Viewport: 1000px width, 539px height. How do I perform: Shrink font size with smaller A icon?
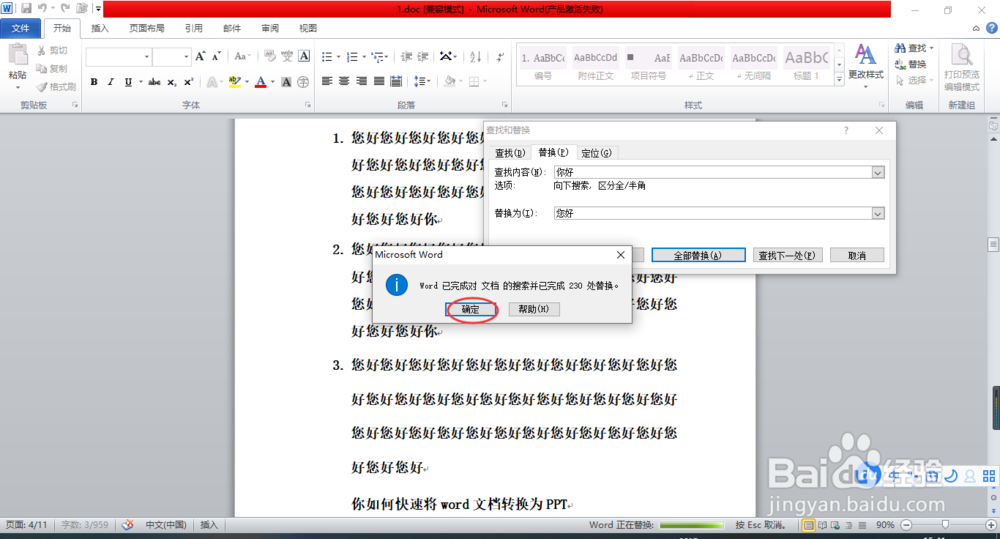click(216, 56)
